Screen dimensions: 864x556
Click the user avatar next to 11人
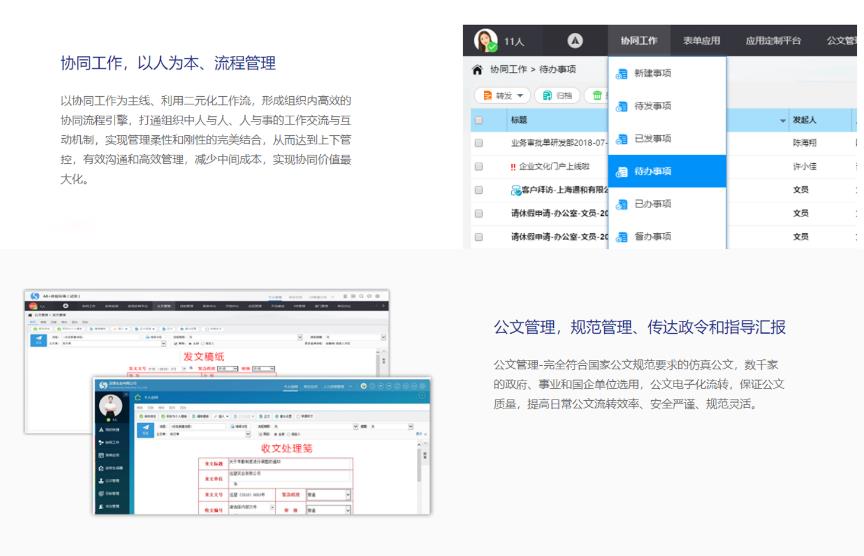pyautogui.click(x=486, y=41)
